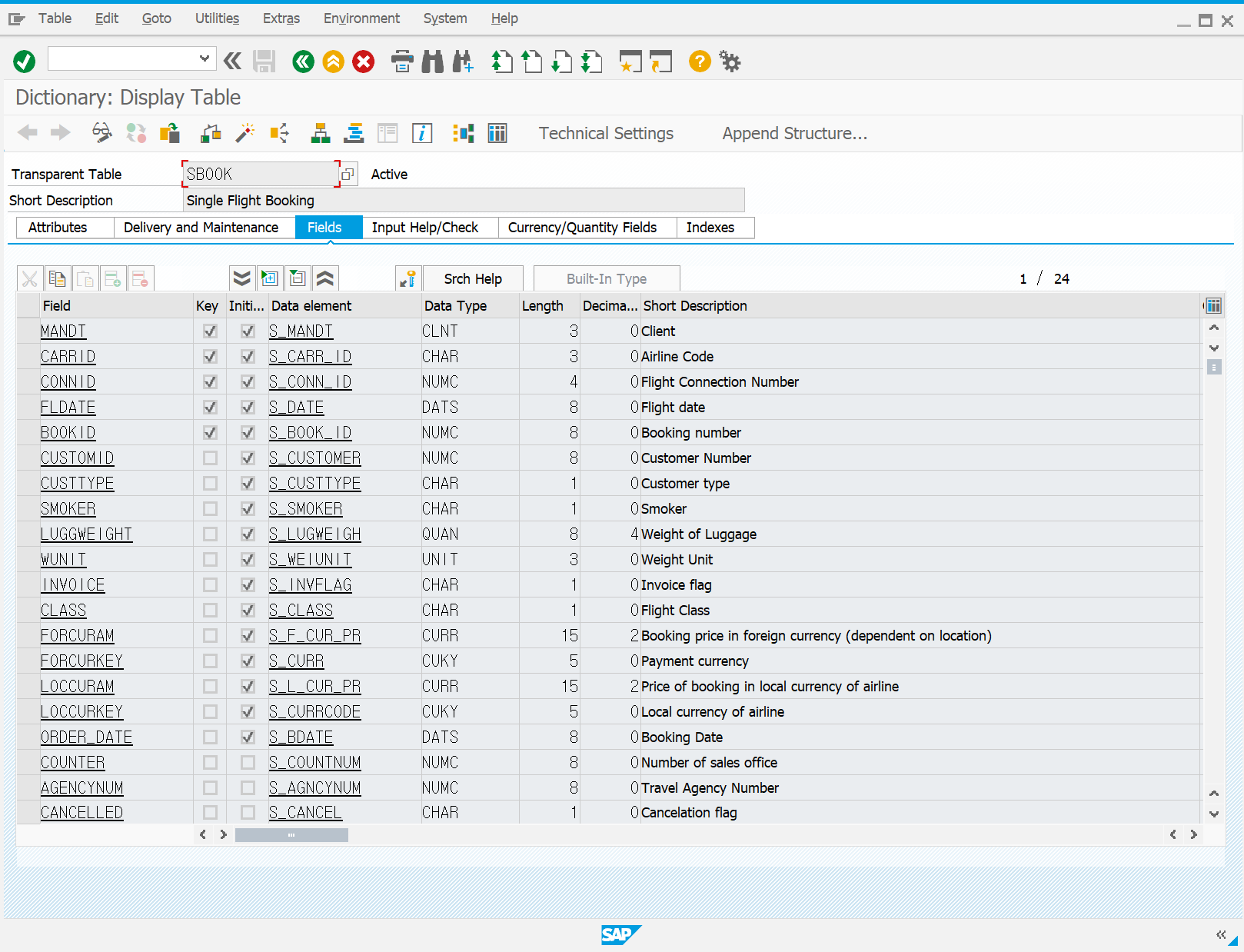Click the horizontal scrollbar thumb under the fields
This screenshot has width=1244, height=952.
click(x=291, y=835)
